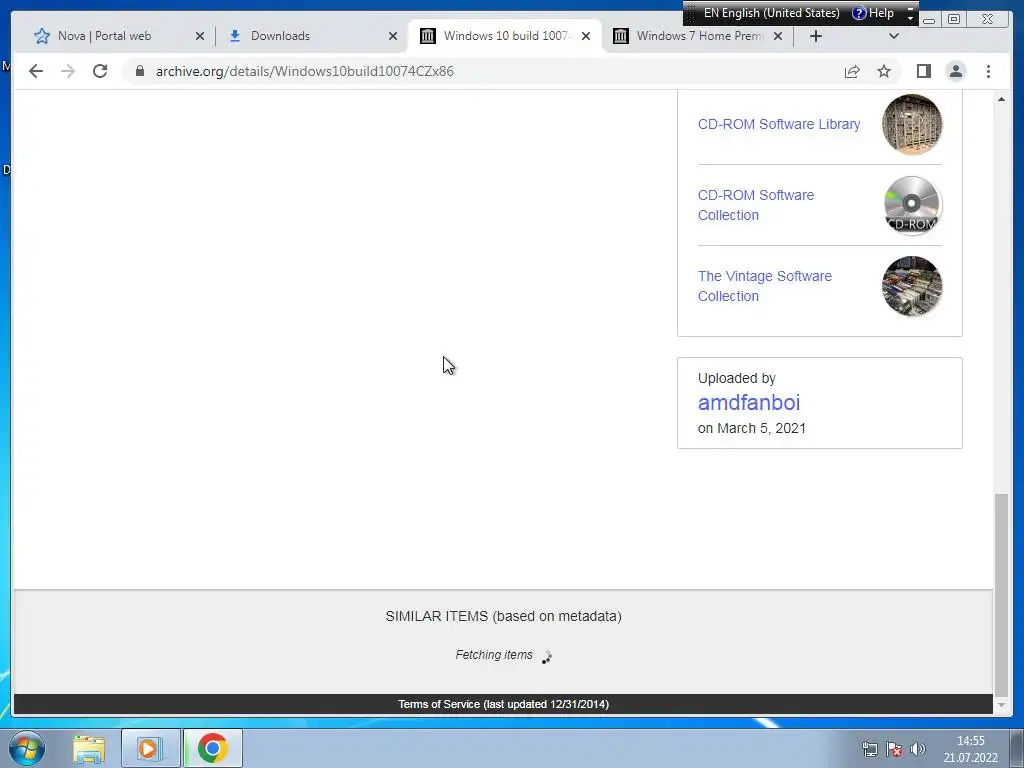Close the Windows 10 build tab
1024x768 pixels.
586,37
